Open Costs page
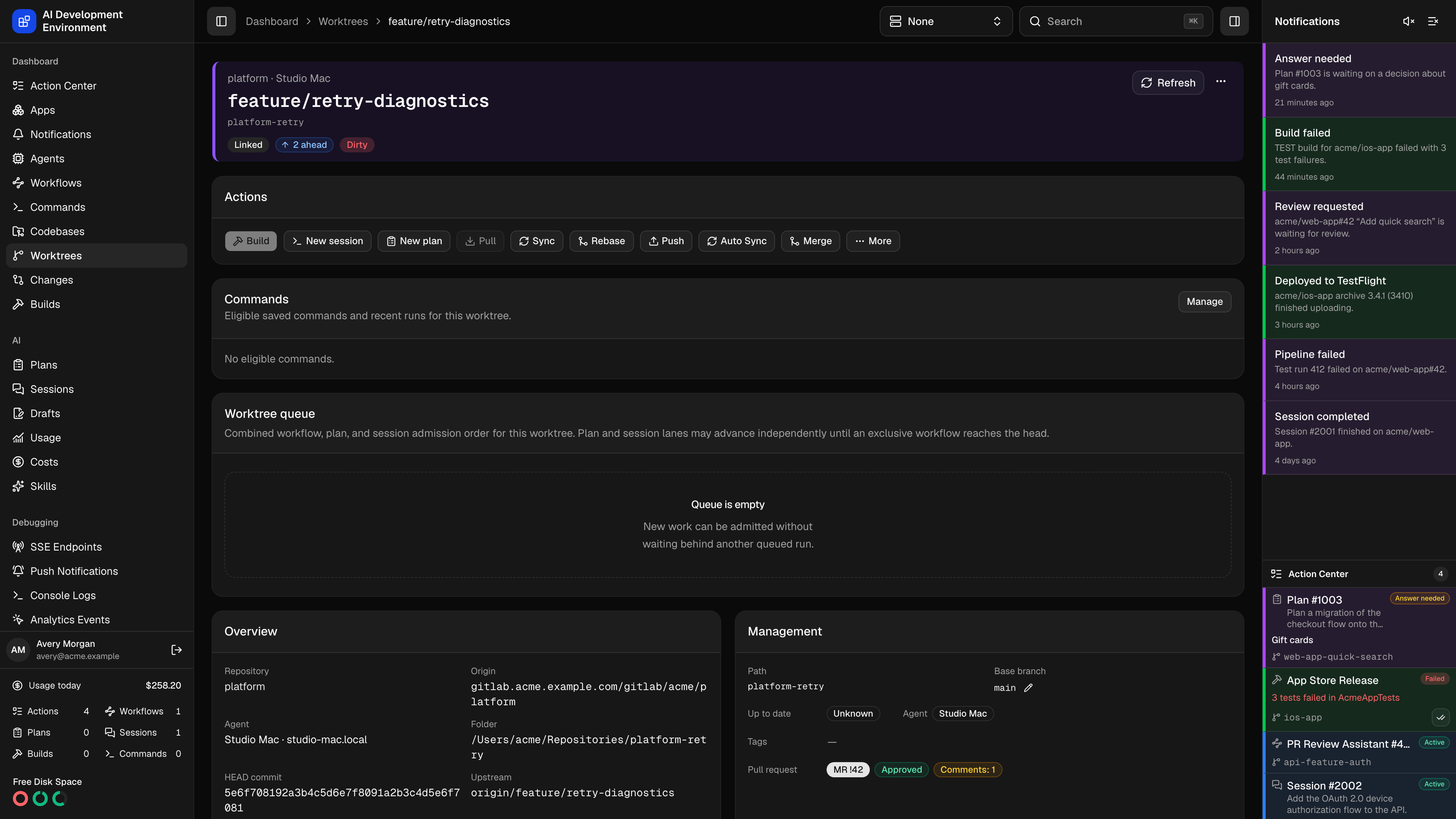Viewport: 1456px width, 819px height. (97, 462)
